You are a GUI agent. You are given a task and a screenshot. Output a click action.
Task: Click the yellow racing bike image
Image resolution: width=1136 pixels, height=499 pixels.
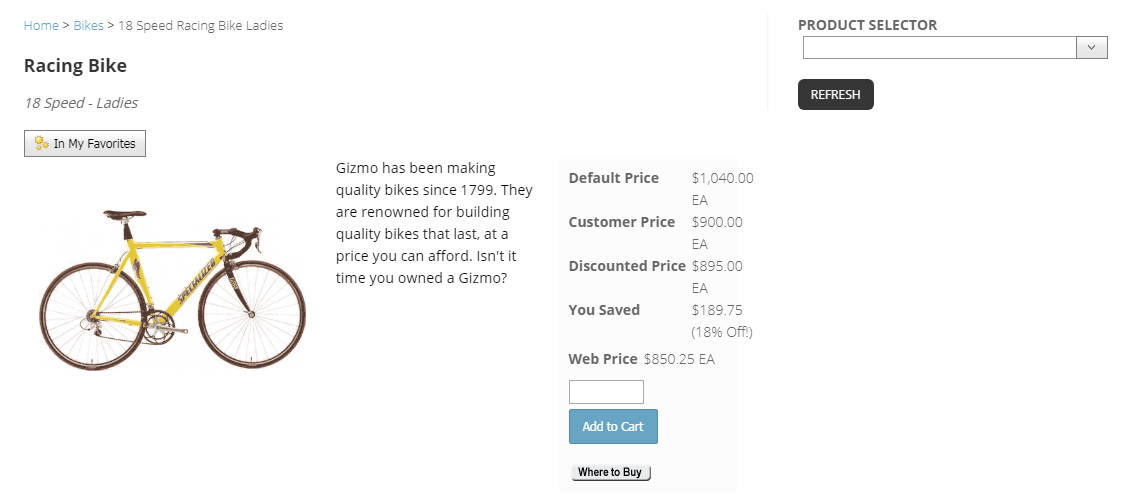coord(171,285)
